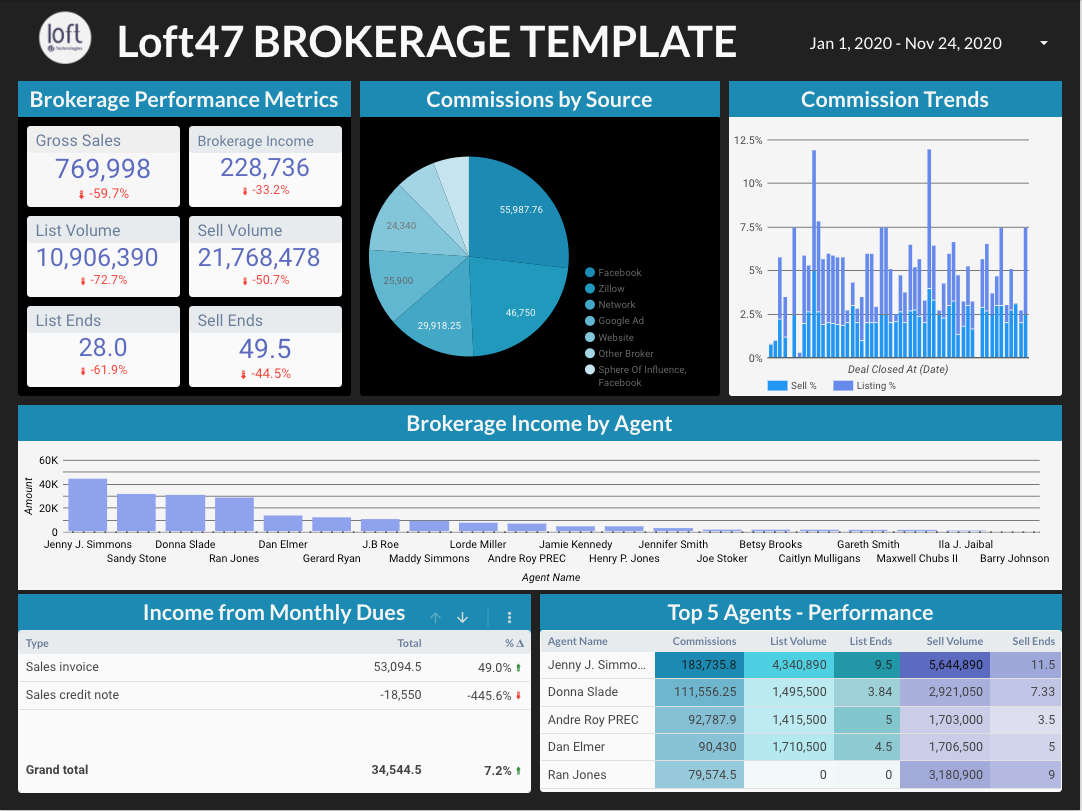Screen dimensions: 1082x811
Task: Sort monthly dues by Type column
Action: (x=37, y=643)
